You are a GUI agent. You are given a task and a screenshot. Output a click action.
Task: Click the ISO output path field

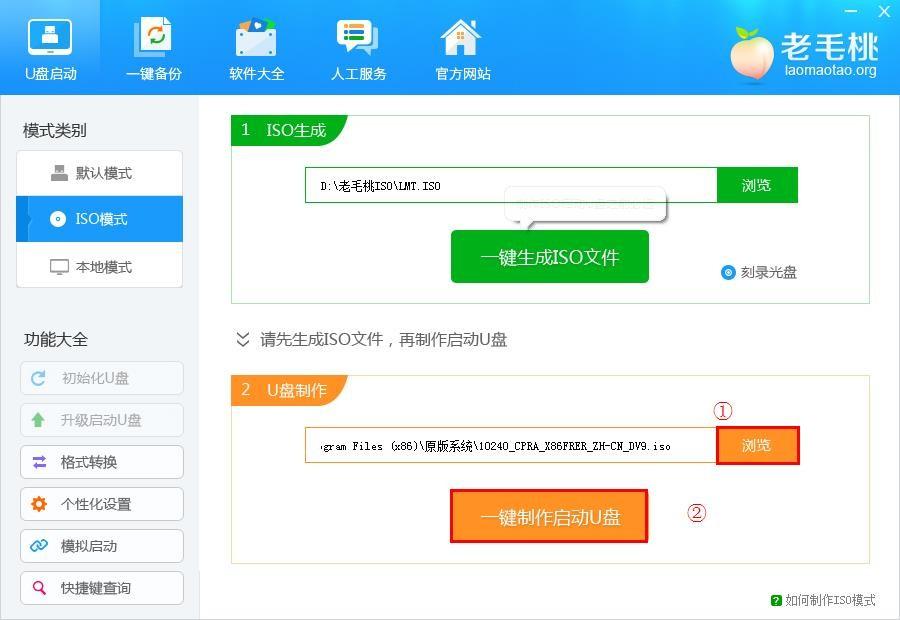tap(511, 185)
